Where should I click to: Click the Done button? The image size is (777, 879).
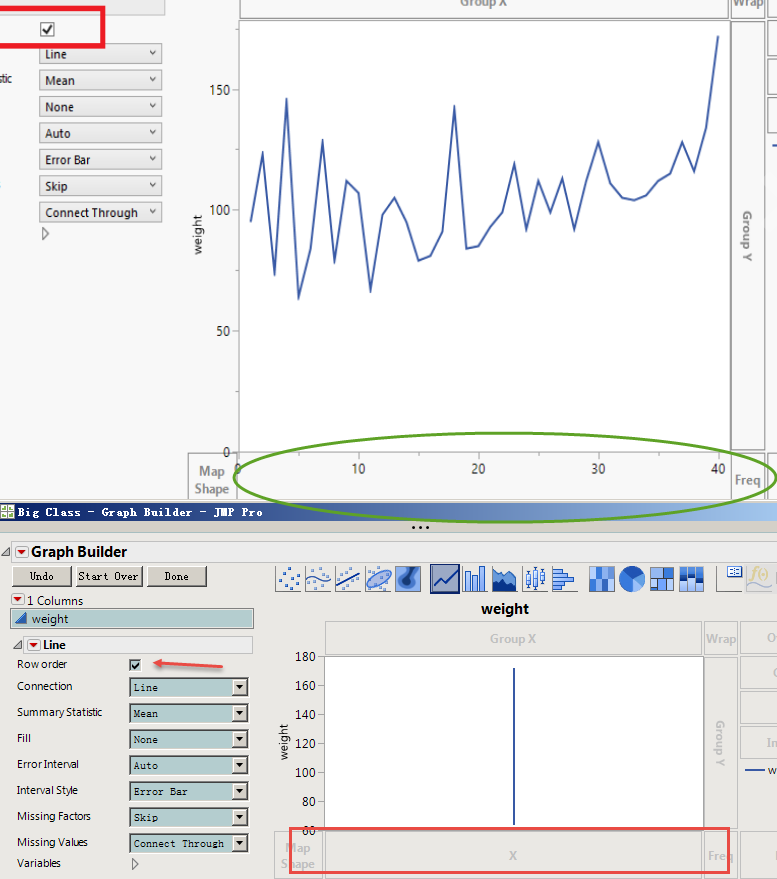coord(177,576)
